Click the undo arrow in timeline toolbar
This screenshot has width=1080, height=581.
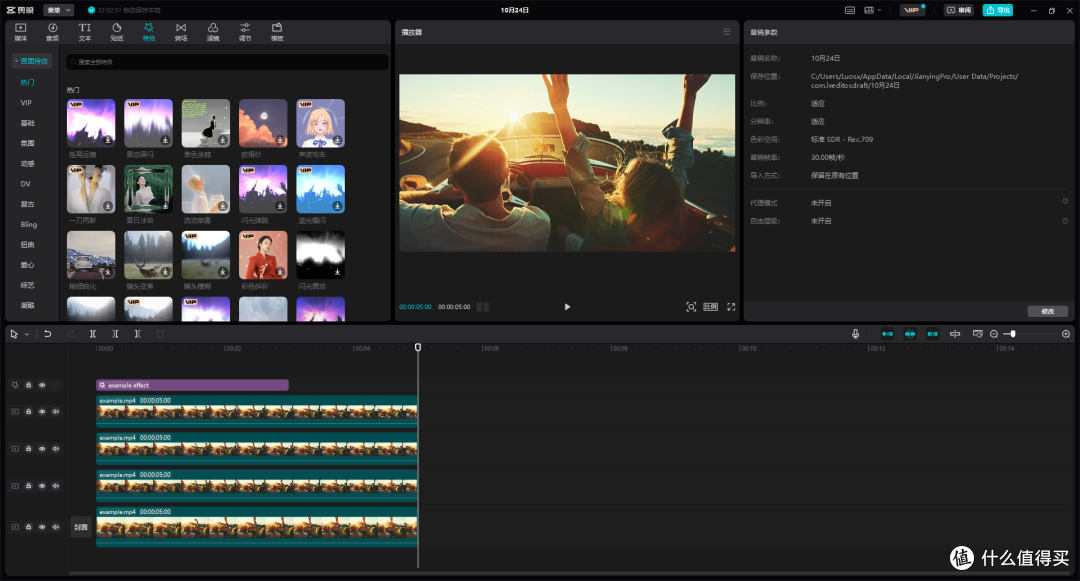point(47,334)
